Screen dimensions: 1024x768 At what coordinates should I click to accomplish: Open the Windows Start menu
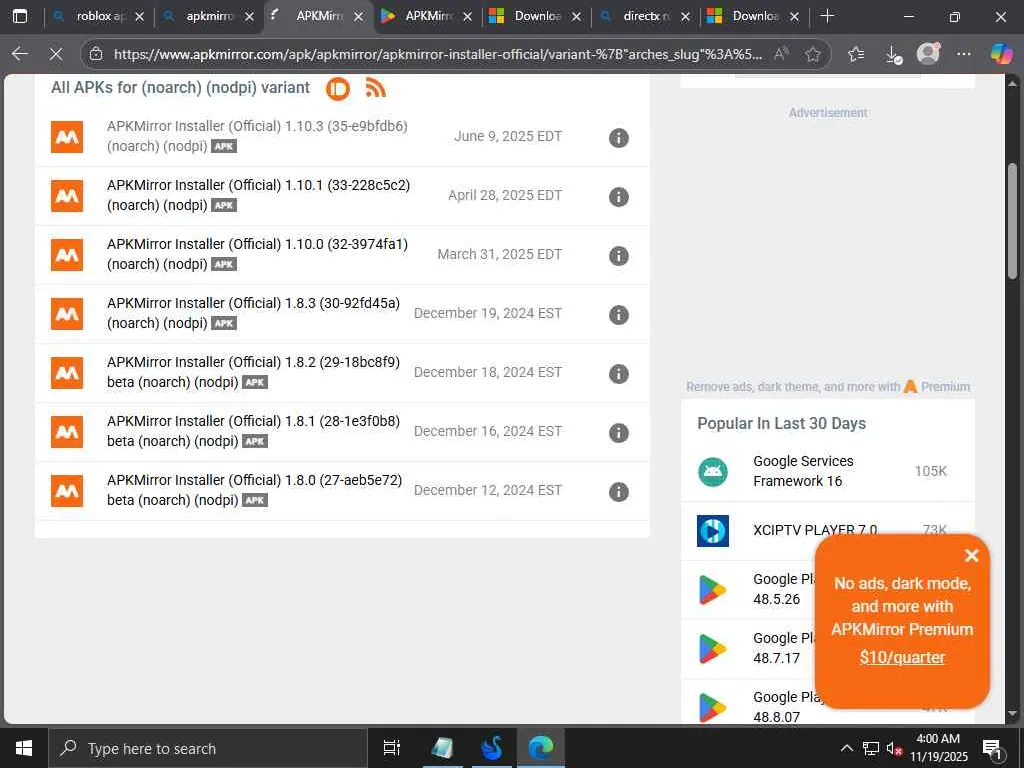[24, 748]
